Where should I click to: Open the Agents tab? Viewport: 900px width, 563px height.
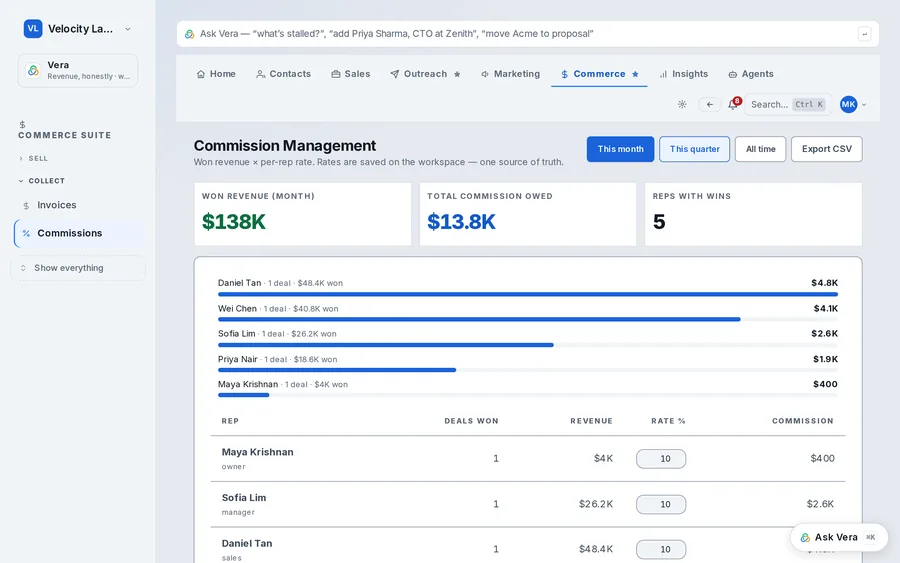coord(751,74)
